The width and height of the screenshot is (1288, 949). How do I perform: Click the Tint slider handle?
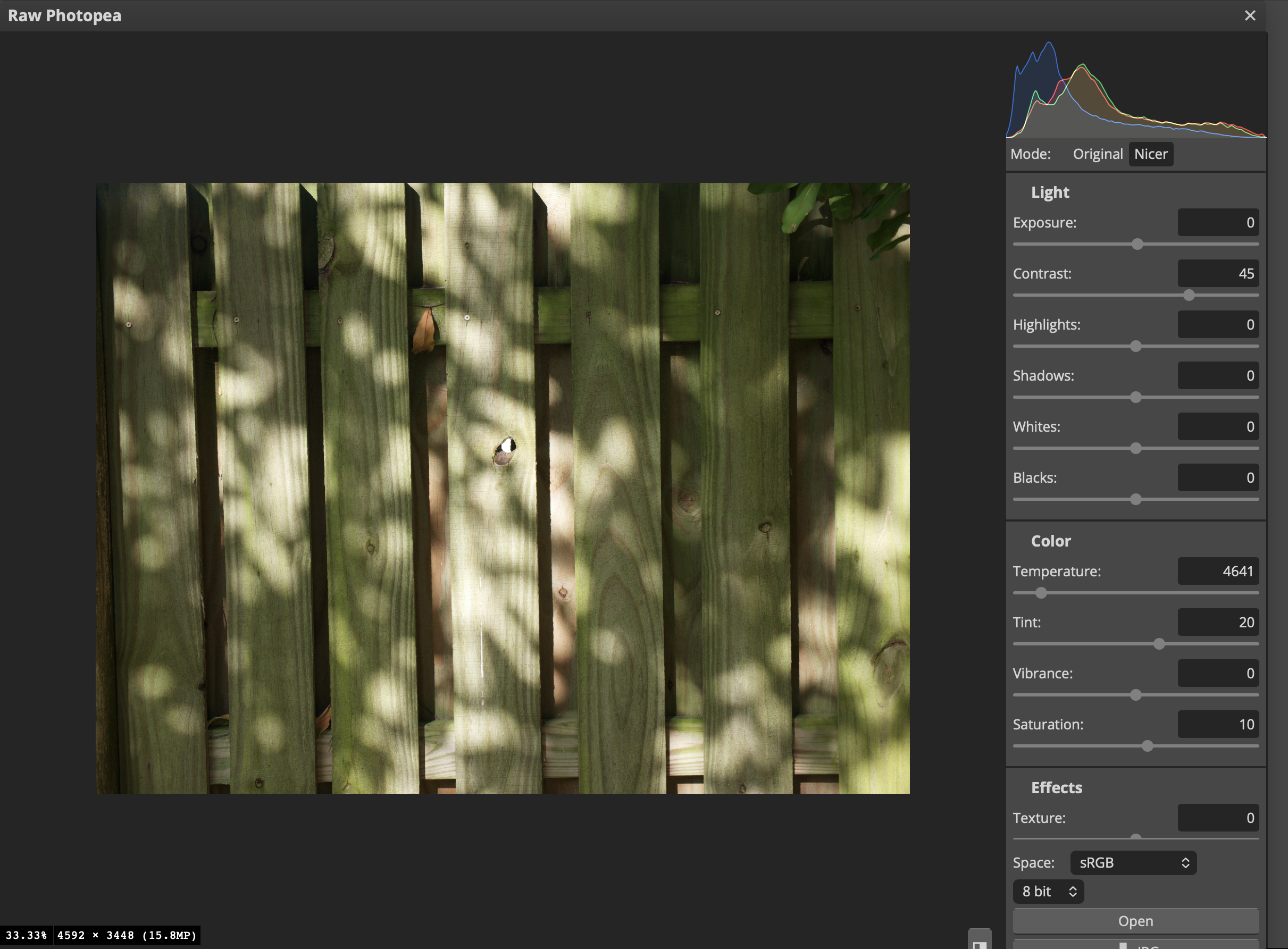pyautogui.click(x=1159, y=644)
